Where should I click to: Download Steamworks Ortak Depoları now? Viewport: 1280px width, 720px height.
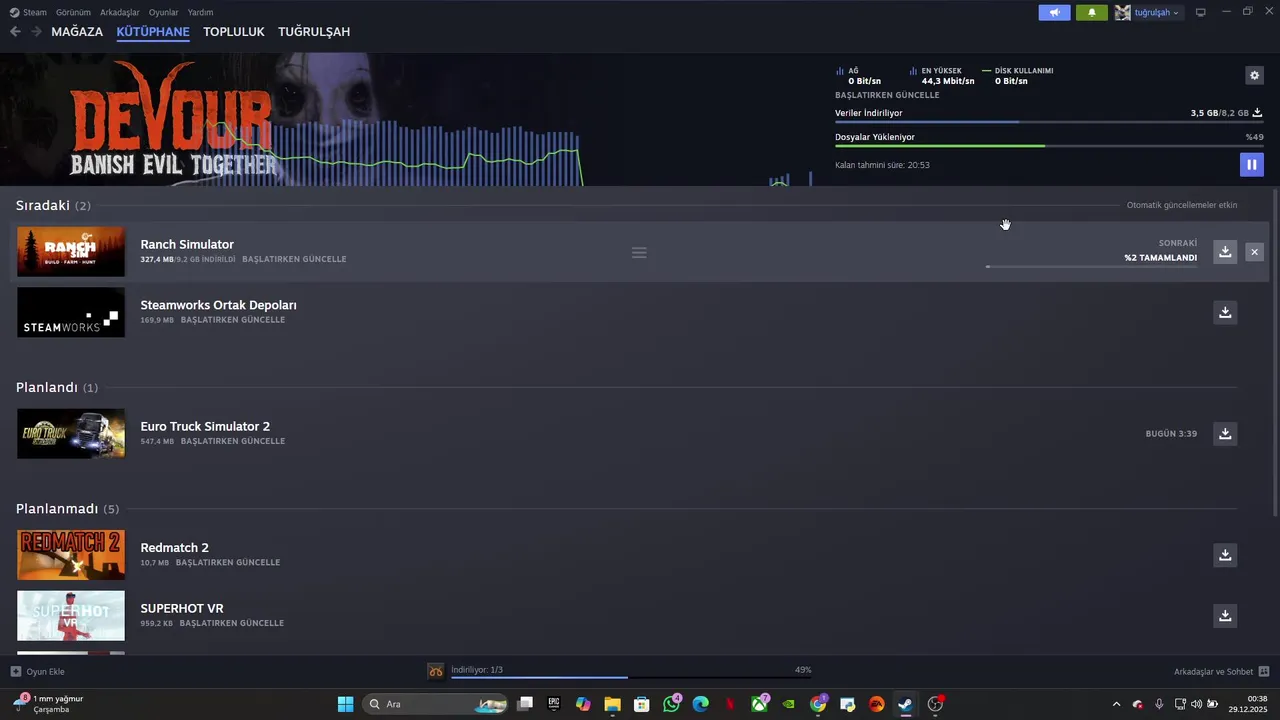(1225, 312)
